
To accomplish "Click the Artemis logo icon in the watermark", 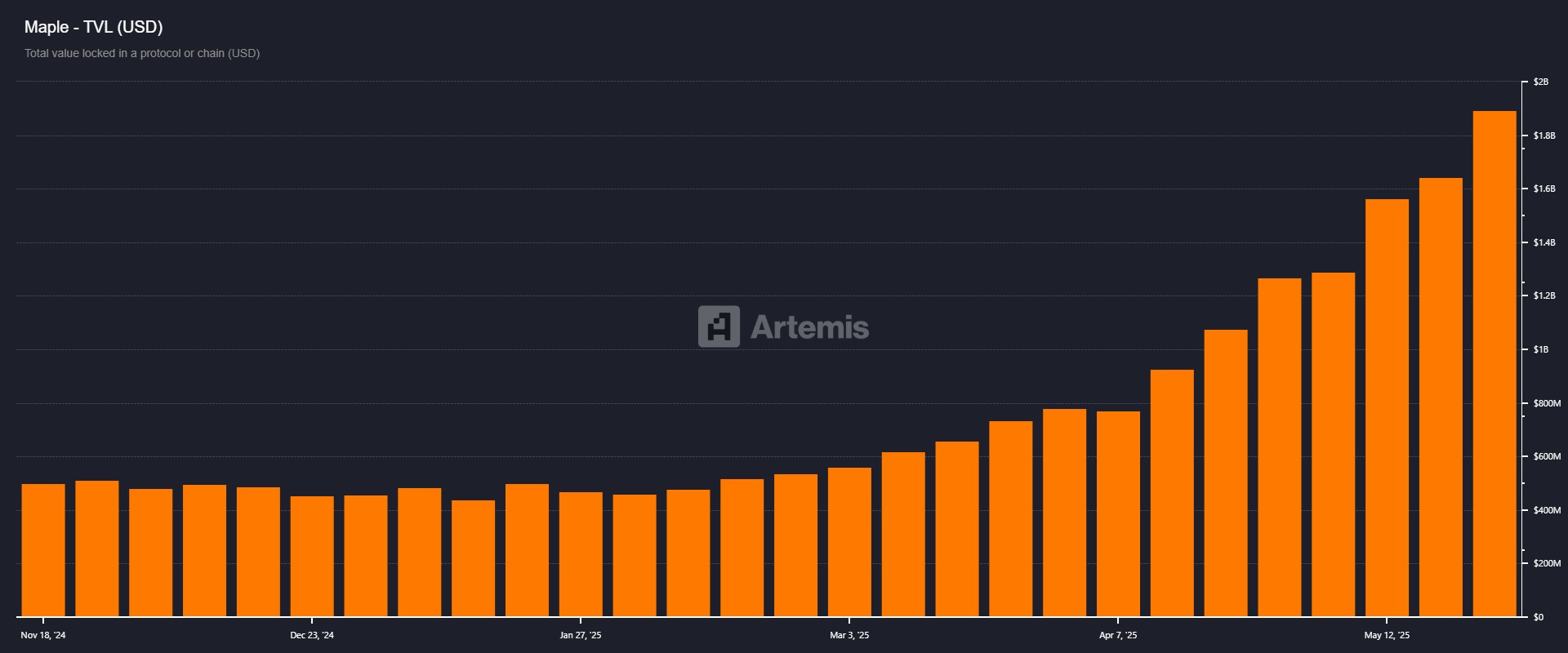I will (x=719, y=326).
